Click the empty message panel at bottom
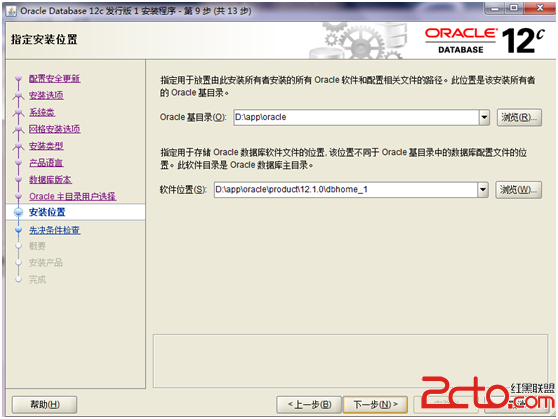558x419 pixels. pos(350,361)
